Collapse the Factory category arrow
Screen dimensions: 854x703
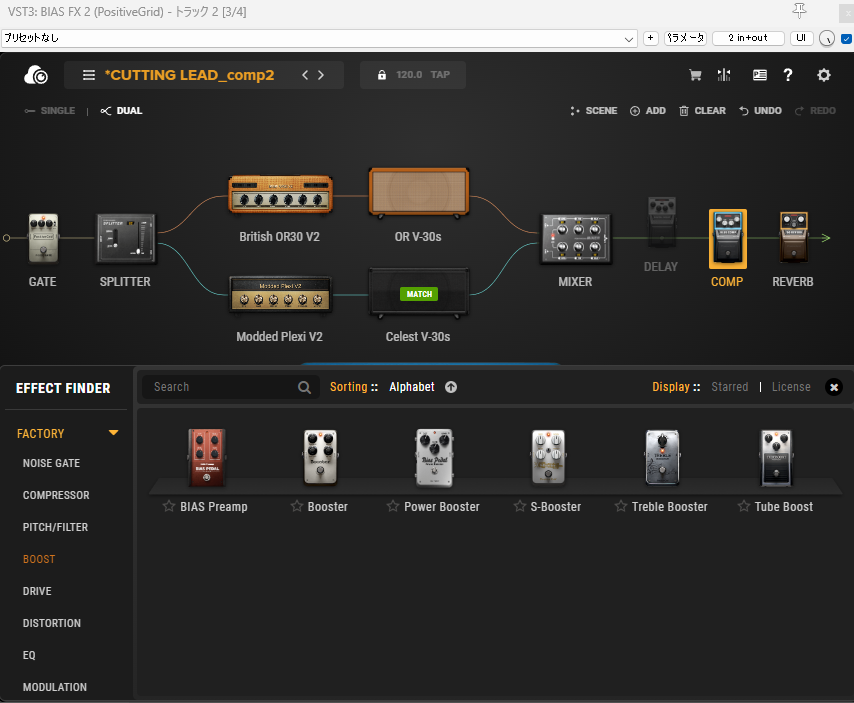click(x=113, y=433)
